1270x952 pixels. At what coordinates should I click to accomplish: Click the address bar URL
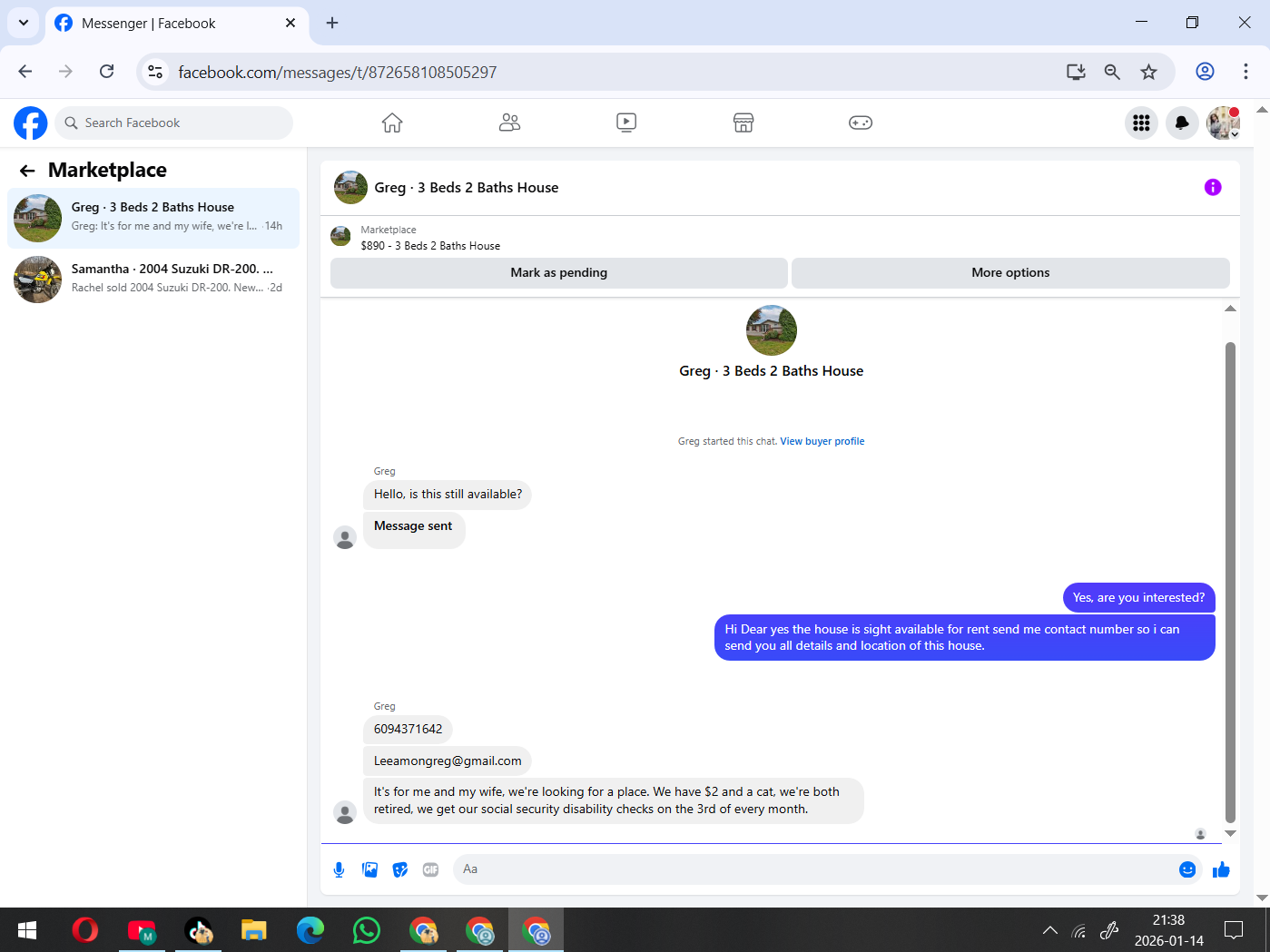[x=338, y=73]
